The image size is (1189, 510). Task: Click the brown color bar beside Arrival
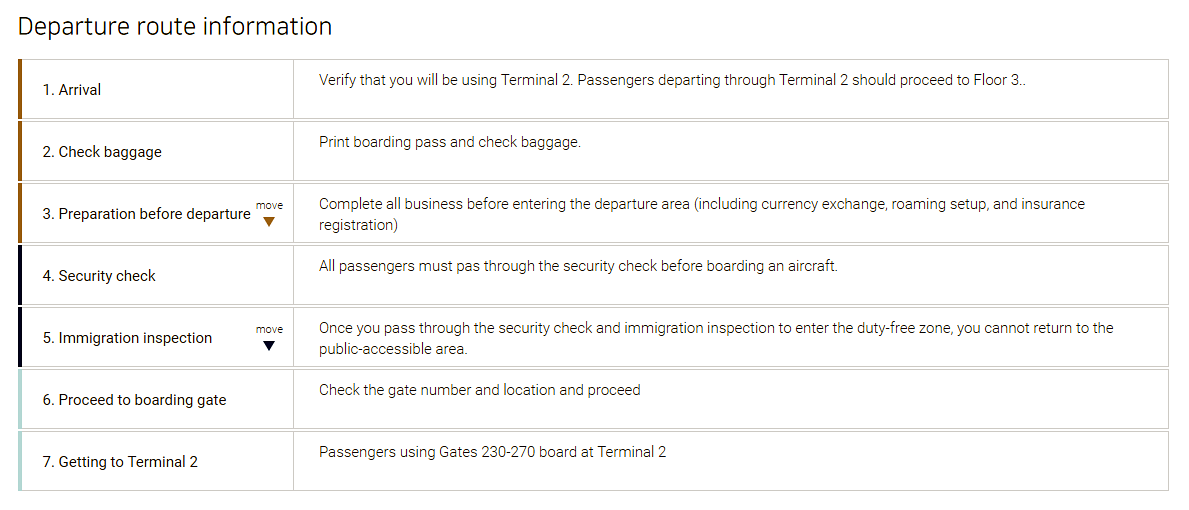[x=20, y=89]
